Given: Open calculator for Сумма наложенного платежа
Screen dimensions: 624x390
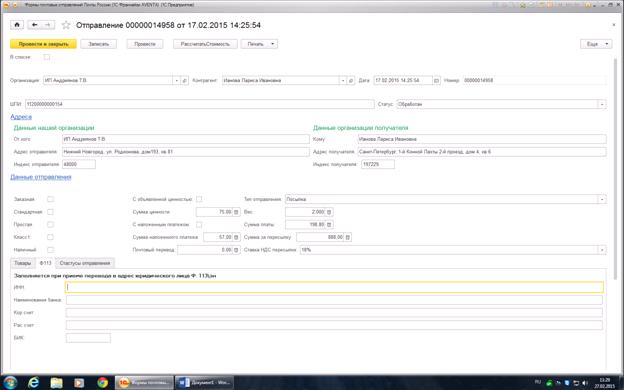Looking at the screenshot, I should [x=236, y=237].
